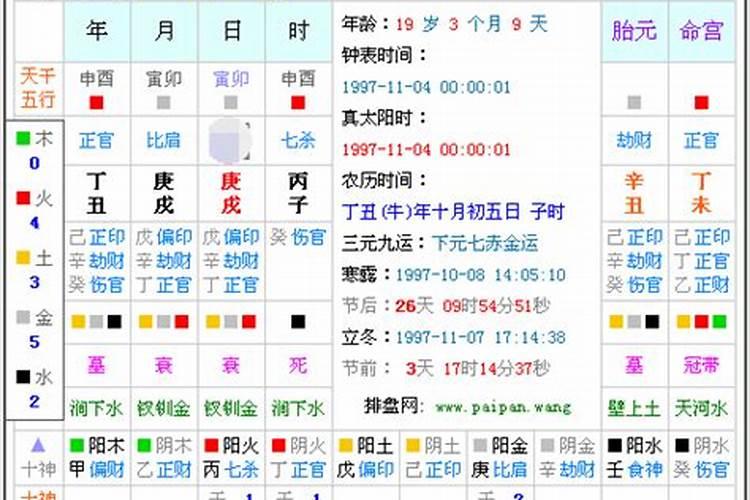Click the yellow square beside 阳土
This screenshot has height=500, width=750.
(345, 445)
